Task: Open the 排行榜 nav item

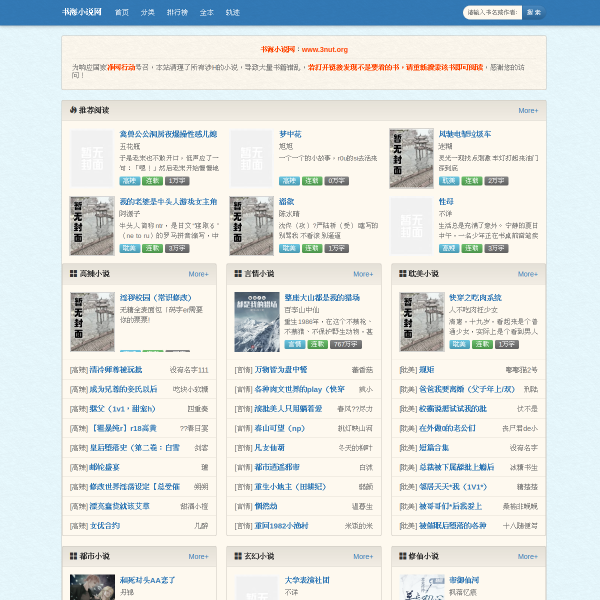Action: point(177,13)
